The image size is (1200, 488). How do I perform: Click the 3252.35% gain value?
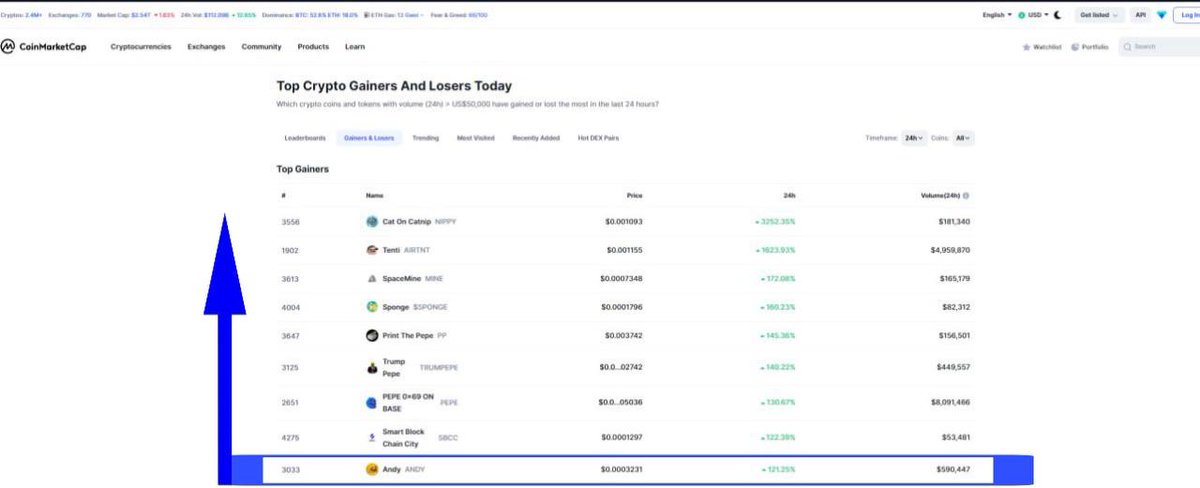(x=776, y=221)
